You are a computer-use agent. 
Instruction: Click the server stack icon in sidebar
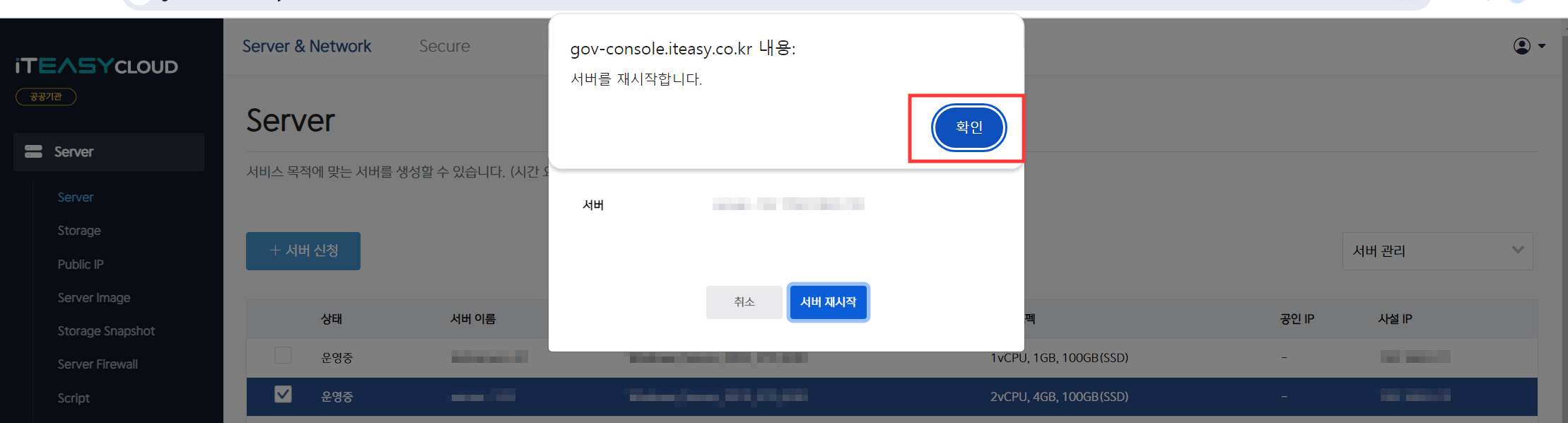(x=33, y=151)
